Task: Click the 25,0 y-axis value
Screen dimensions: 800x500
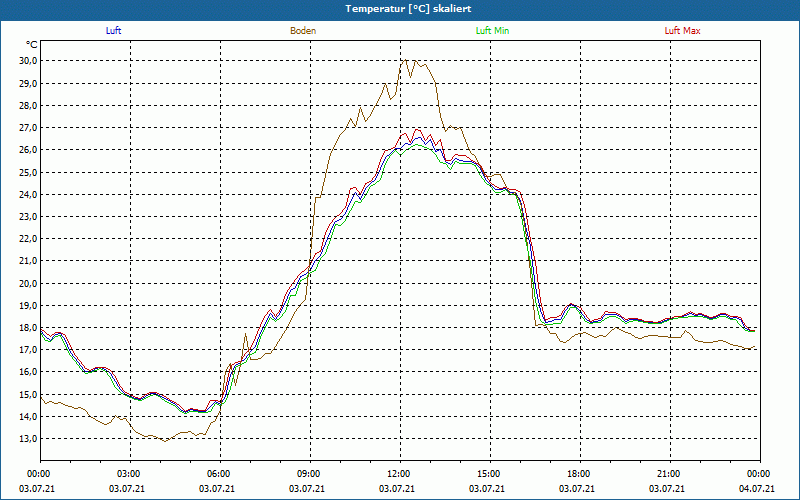Action: 29,172
